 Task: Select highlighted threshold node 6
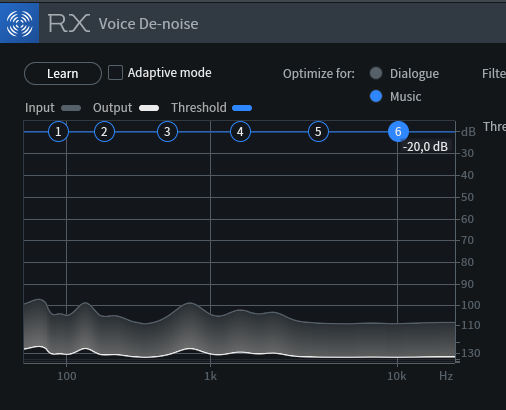pyautogui.click(x=398, y=132)
